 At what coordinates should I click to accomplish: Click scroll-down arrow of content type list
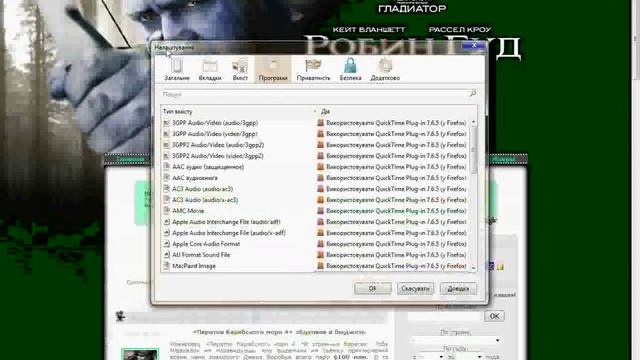click(473, 268)
